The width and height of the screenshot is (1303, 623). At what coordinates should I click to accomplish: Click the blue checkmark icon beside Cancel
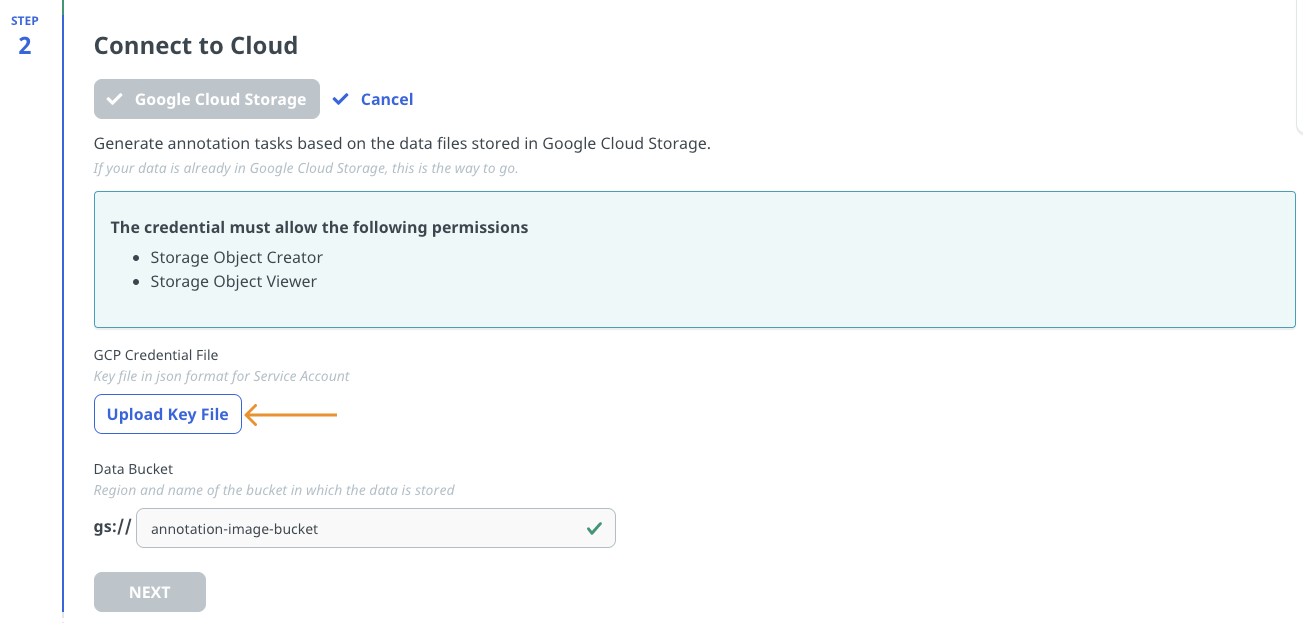(x=341, y=99)
